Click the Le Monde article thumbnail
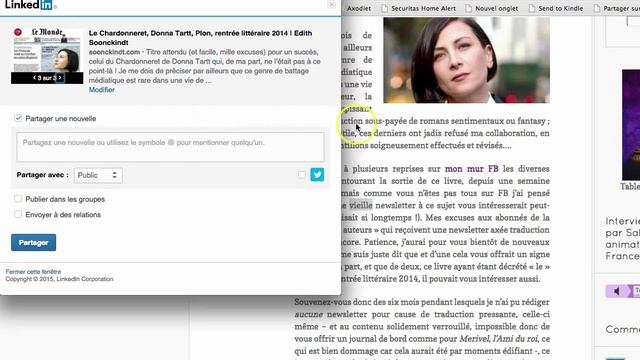The height and width of the screenshot is (360, 640). point(47,56)
